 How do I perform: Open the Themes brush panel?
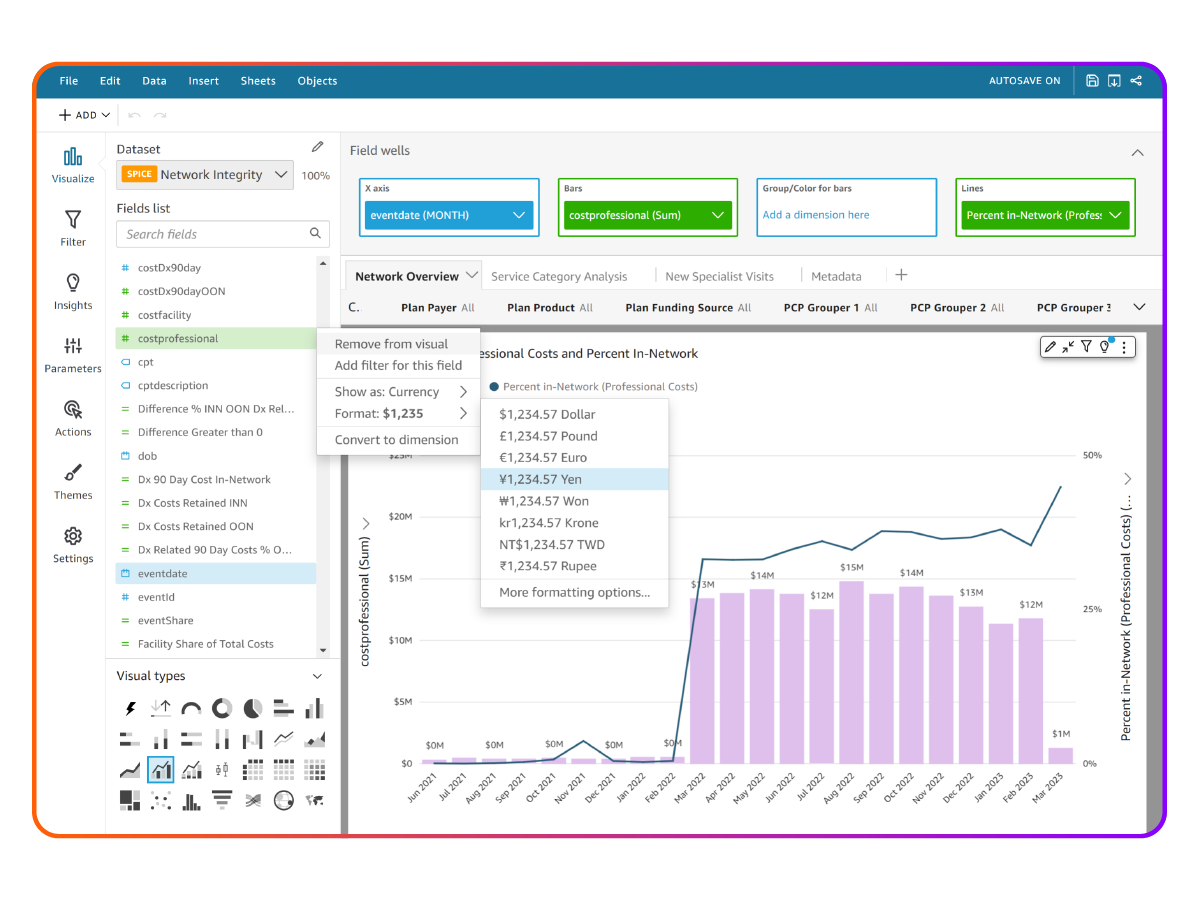click(x=73, y=480)
